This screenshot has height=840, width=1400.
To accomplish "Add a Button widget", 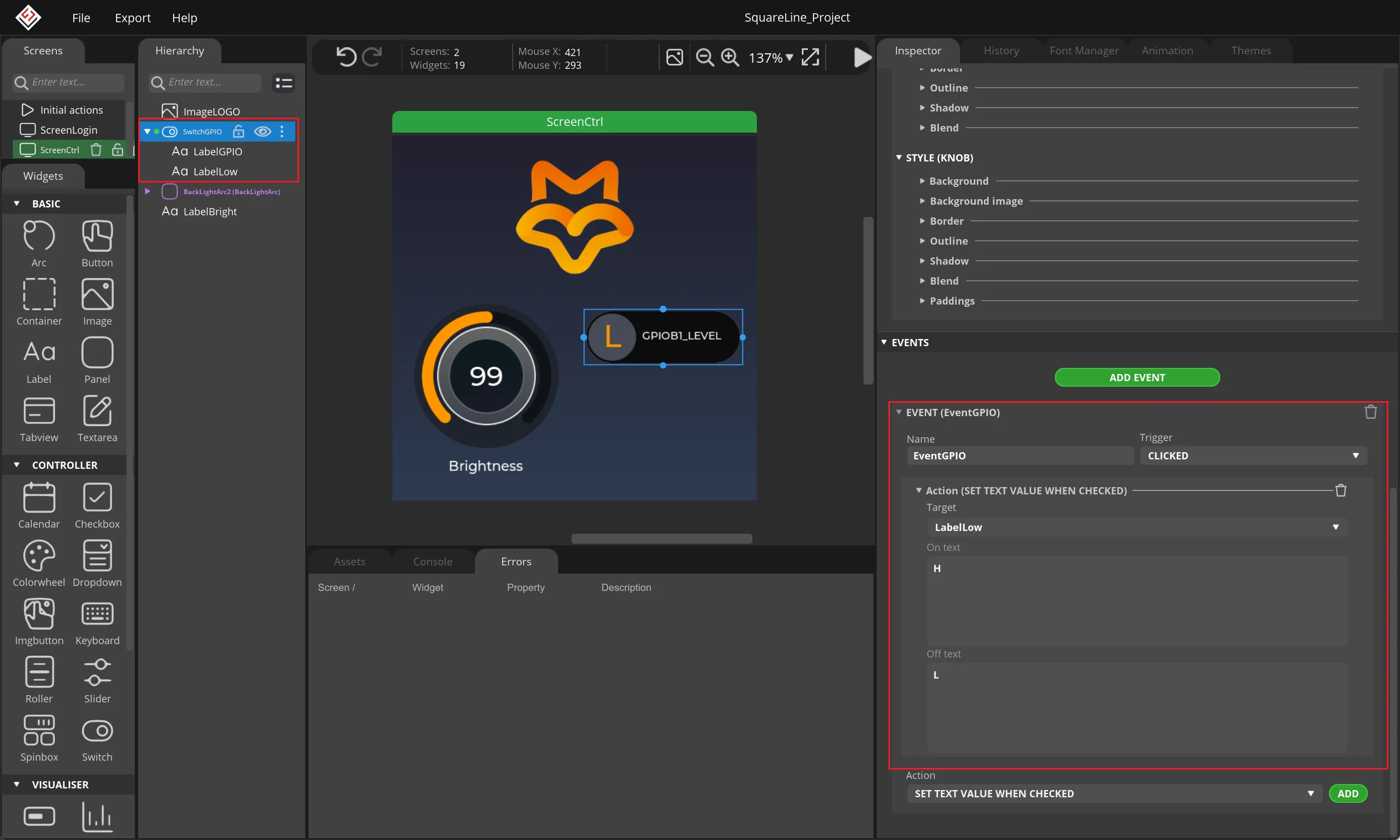I will point(97,244).
